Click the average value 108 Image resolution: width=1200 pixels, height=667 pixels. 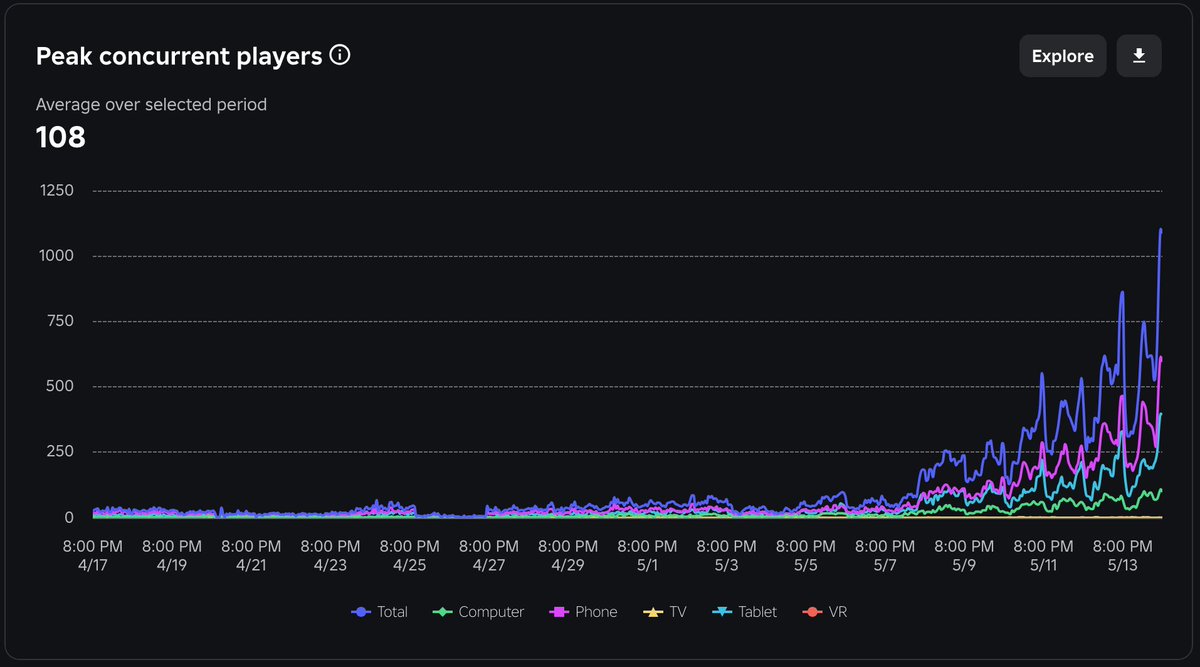[61, 137]
